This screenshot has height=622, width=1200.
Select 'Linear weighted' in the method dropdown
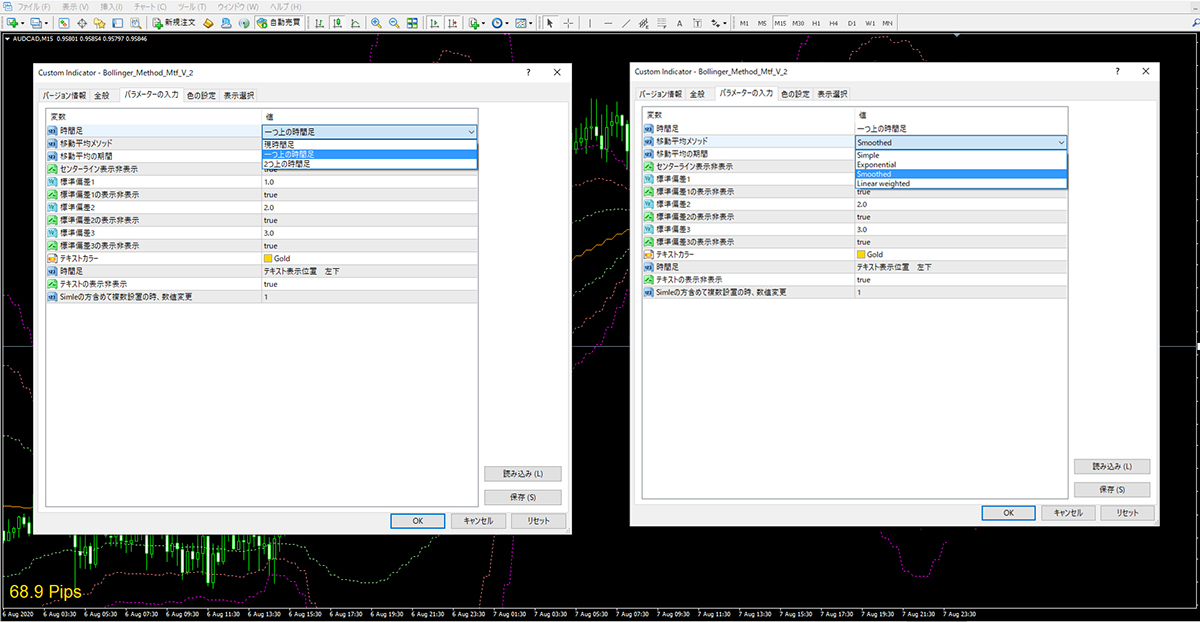point(883,184)
